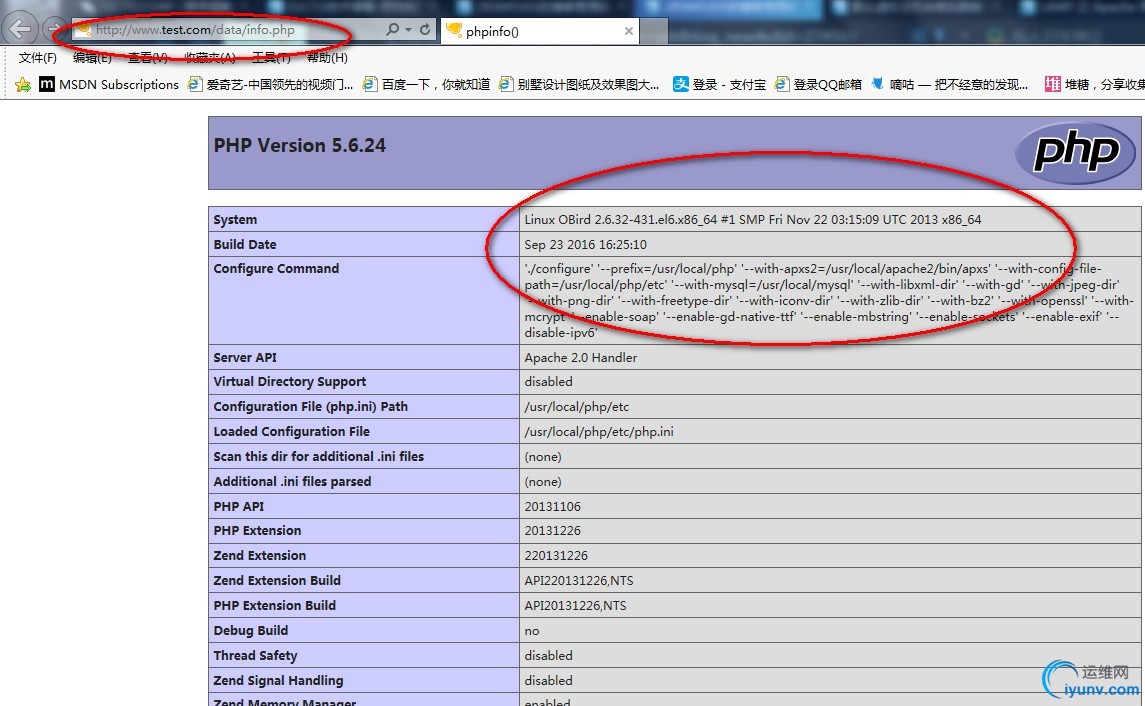Click the Sep 23 2016 16:25:10 value
This screenshot has width=1145, height=706.
pyautogui.click(x=586, y=245)
